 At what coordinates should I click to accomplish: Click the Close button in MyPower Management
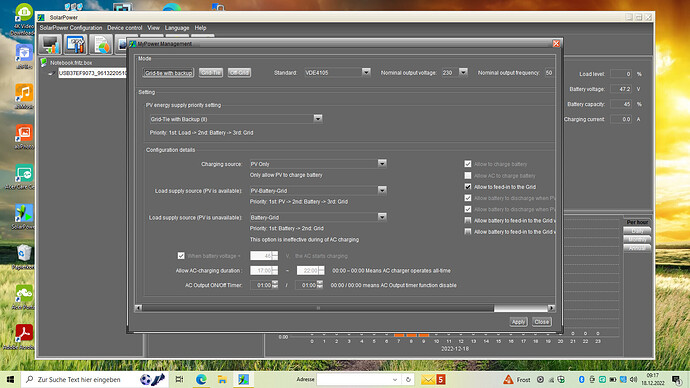[x=541, y=322]
